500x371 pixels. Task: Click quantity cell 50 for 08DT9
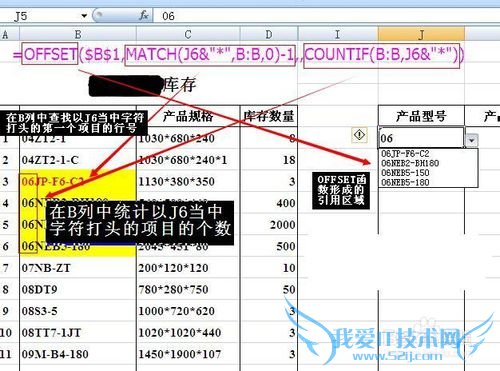269,289
